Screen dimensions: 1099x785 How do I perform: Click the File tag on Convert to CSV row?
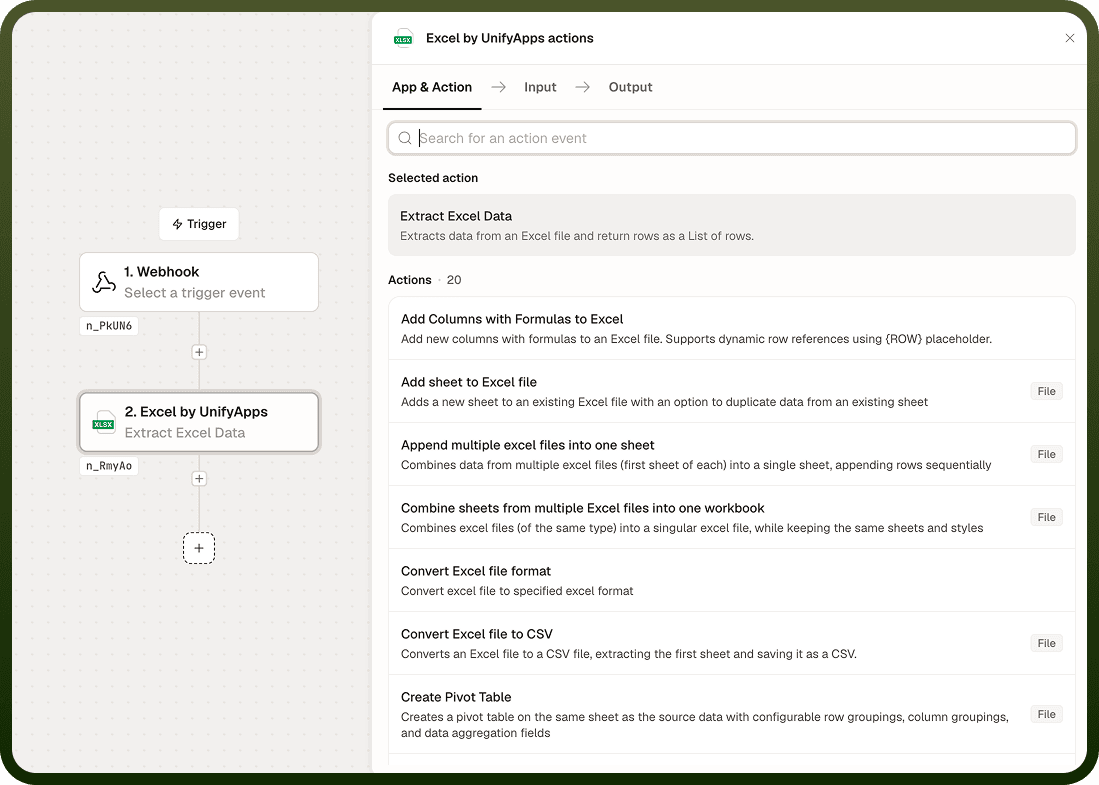click(1046, 643)
